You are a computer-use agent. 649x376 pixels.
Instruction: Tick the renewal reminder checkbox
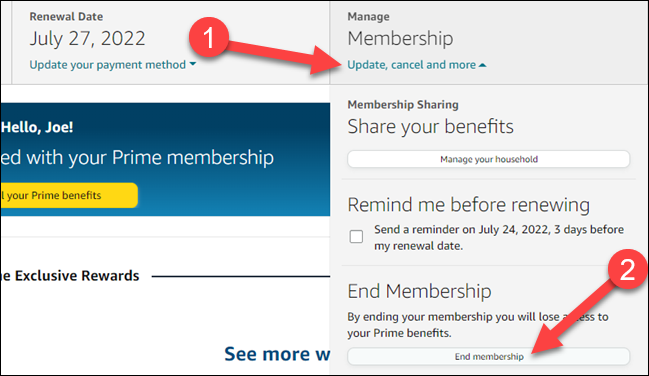pyautogui.click(x=356, y=236)
